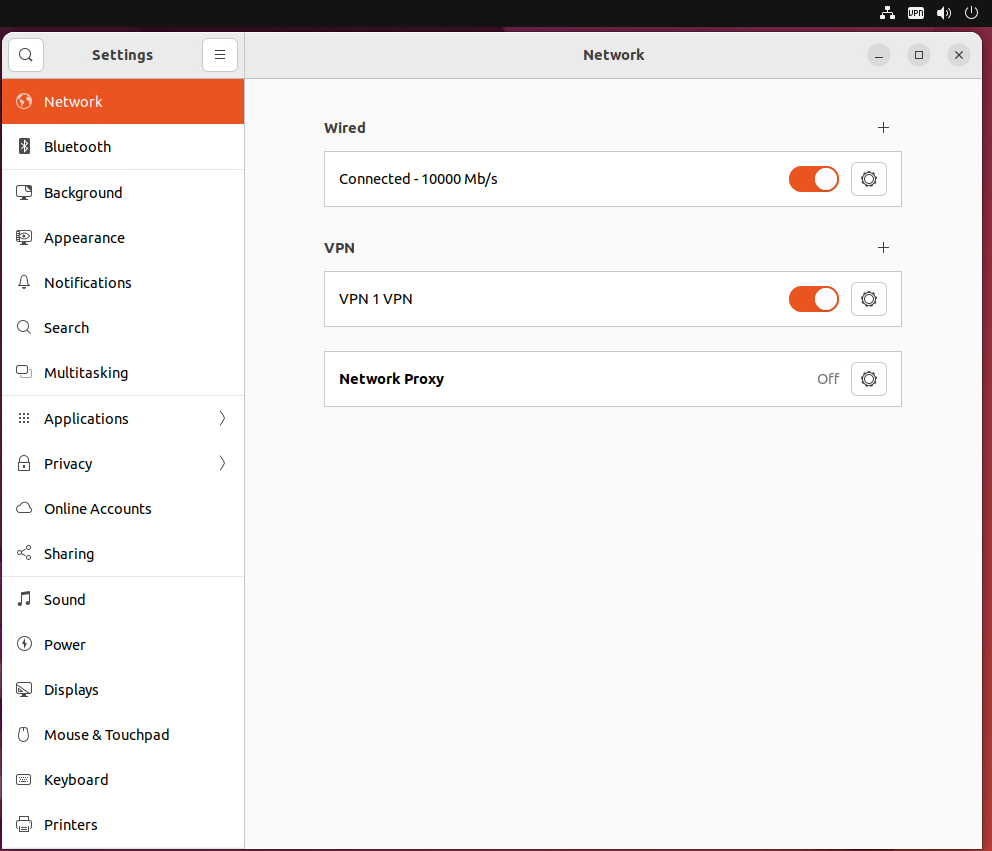Click the Sharing icon in sidebar
Image resolution: width=992 pixels, height=851 pixels.
click(x=24, y=553)
